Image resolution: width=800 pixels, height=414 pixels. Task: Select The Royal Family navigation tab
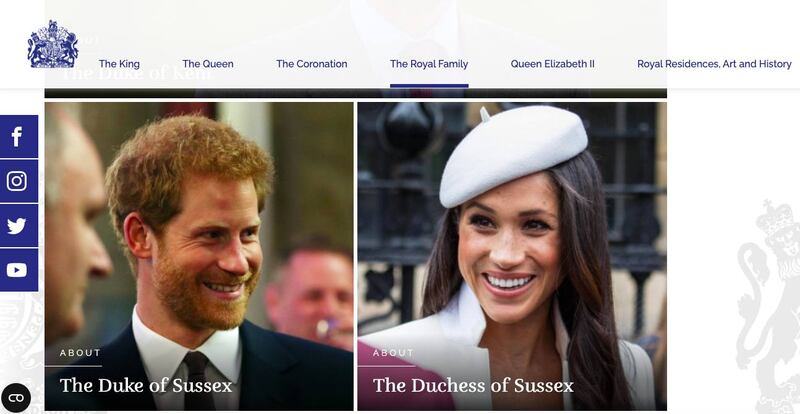pos(429,64)
